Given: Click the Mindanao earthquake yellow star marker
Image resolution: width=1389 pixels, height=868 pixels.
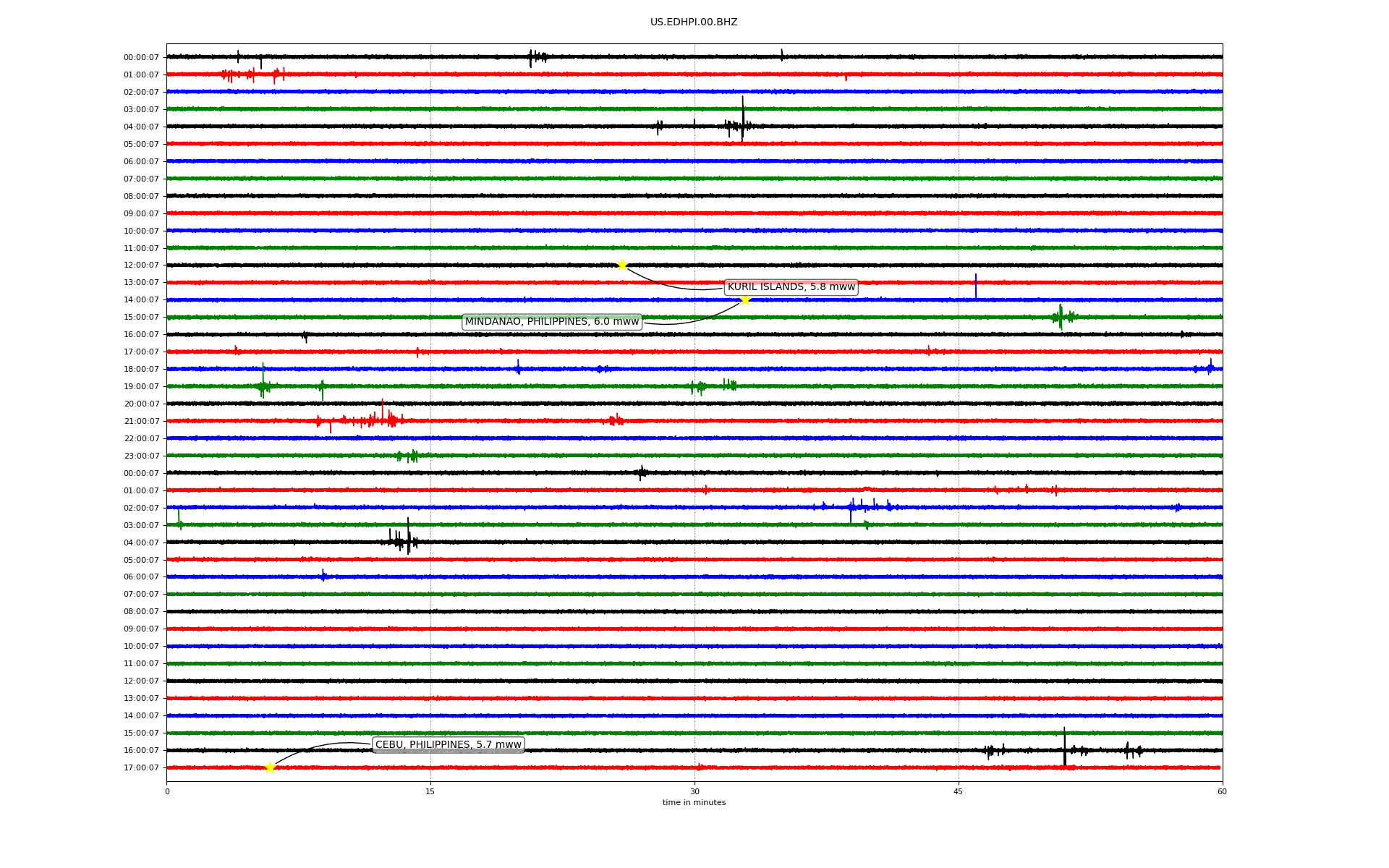Looking at the screenshot, I should (x=745, y=299).
